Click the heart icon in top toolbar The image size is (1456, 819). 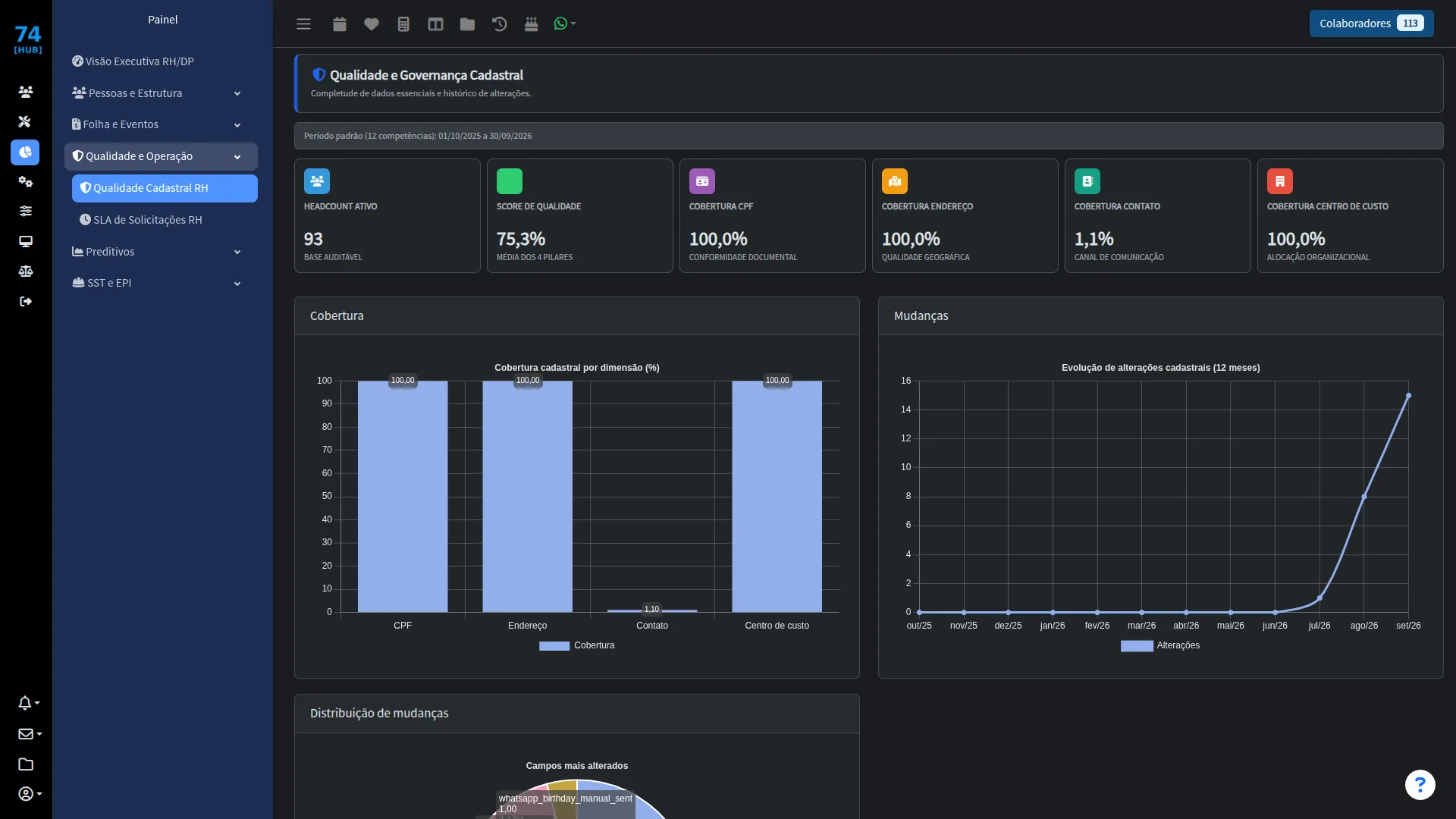click(371, 24)
